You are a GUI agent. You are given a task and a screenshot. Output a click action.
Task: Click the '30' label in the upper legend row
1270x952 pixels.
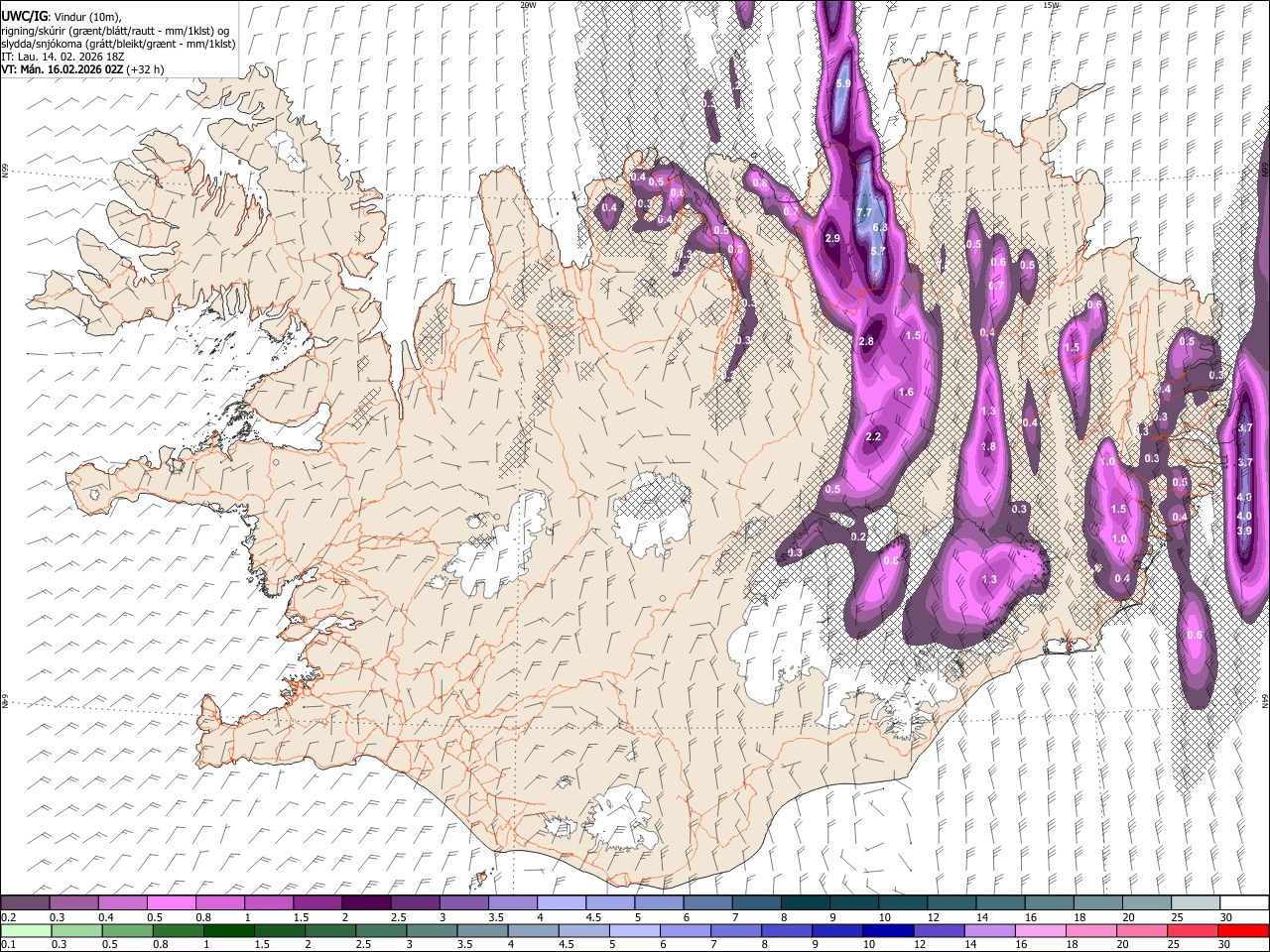point(1225,917)
